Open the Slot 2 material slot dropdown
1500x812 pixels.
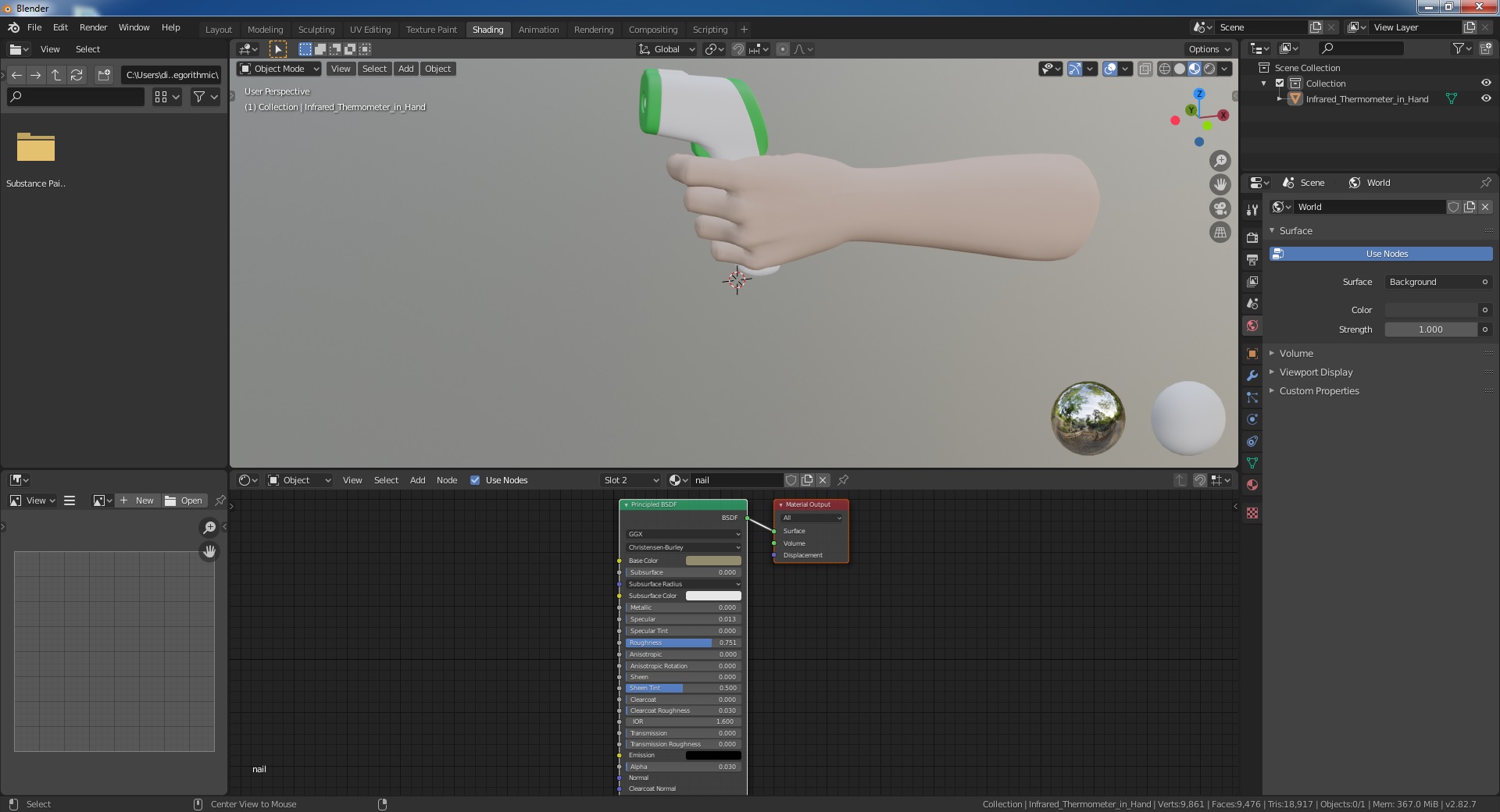[x=631, y=480]
